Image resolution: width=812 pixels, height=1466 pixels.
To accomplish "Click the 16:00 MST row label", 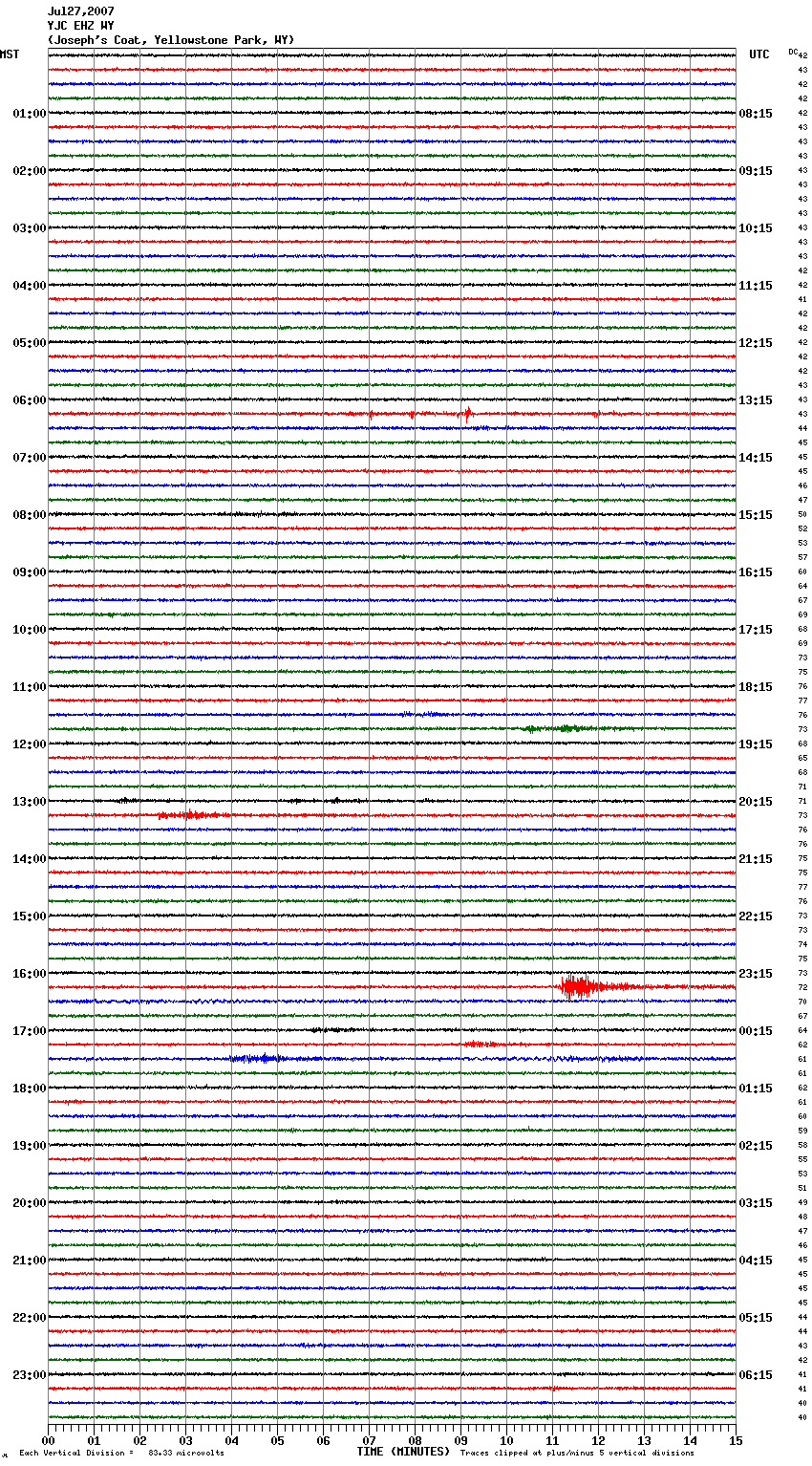I will coord(30,974).
